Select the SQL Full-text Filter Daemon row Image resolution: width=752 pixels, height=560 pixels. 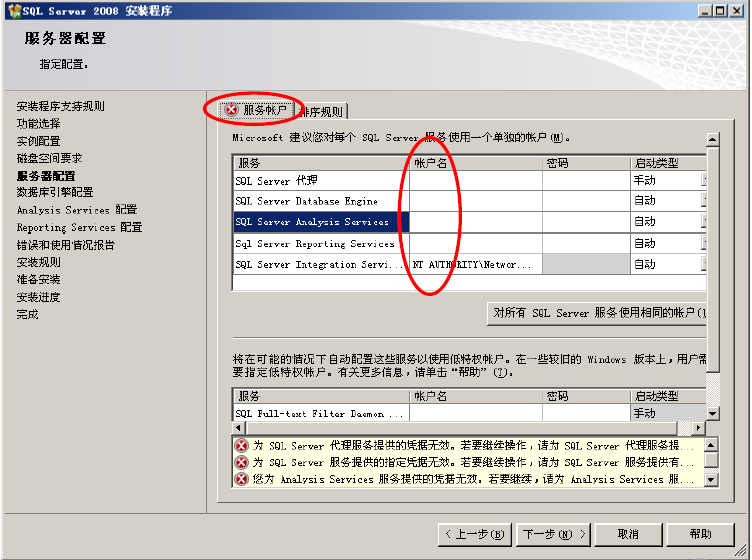[x=321, y=413]
